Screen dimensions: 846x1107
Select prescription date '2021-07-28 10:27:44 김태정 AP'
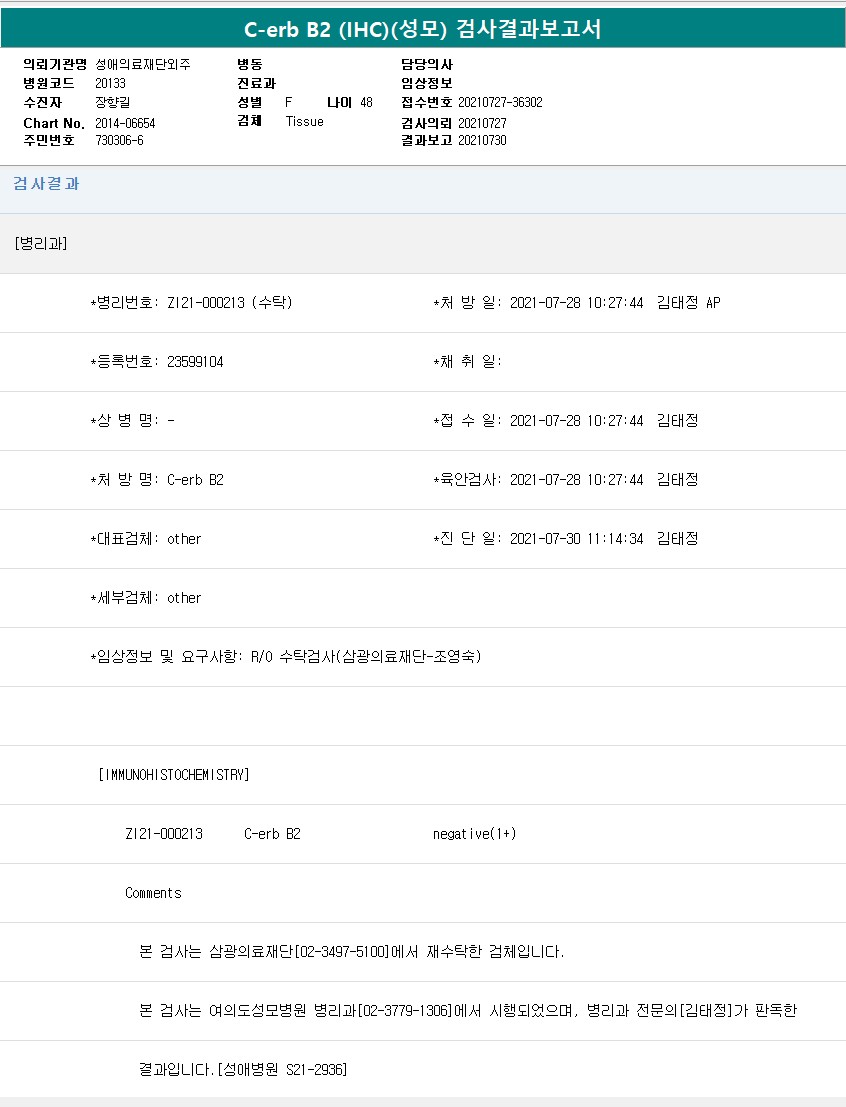pyautogui.click(x=615, y=303)
